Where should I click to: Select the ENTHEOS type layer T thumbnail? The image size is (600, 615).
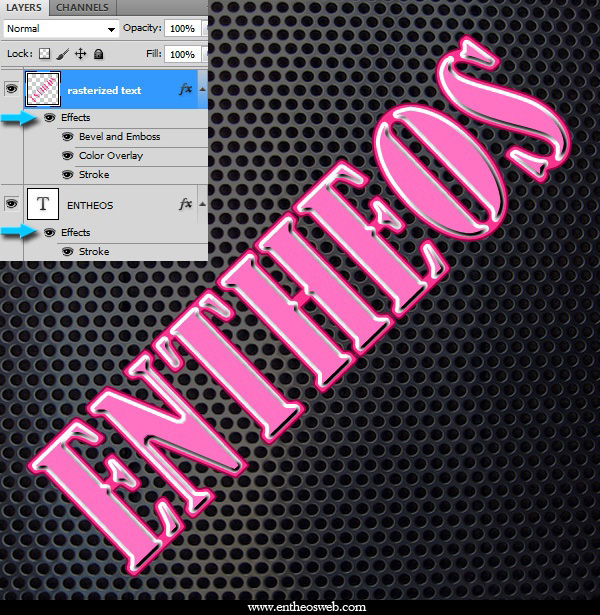(43, 204)
